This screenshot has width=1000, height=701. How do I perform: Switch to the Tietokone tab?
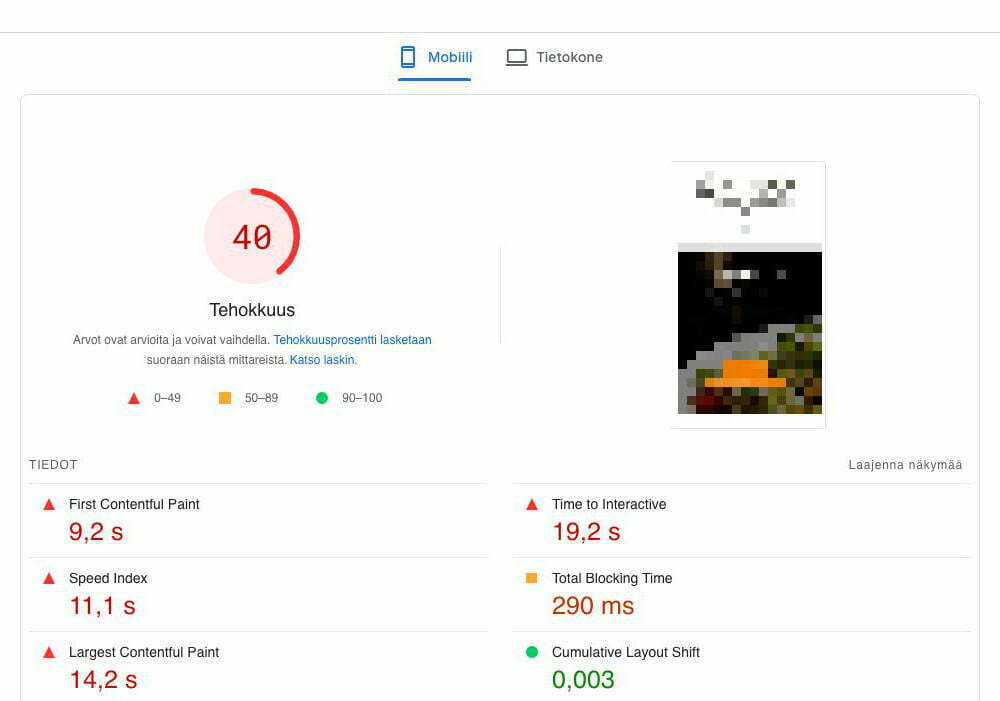click(x=554, y=57)
